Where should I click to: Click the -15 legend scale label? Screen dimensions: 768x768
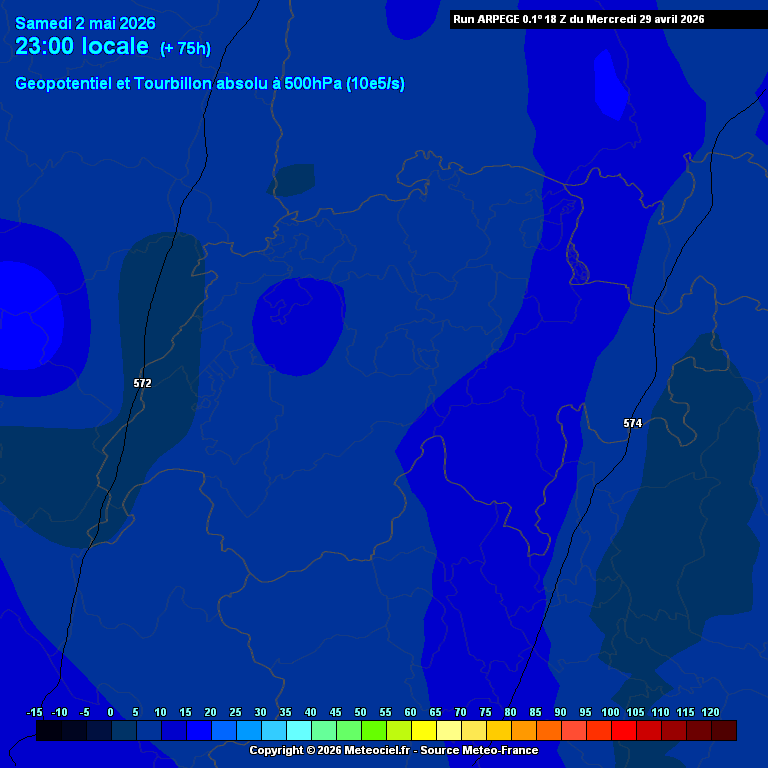tap(35, 712)
